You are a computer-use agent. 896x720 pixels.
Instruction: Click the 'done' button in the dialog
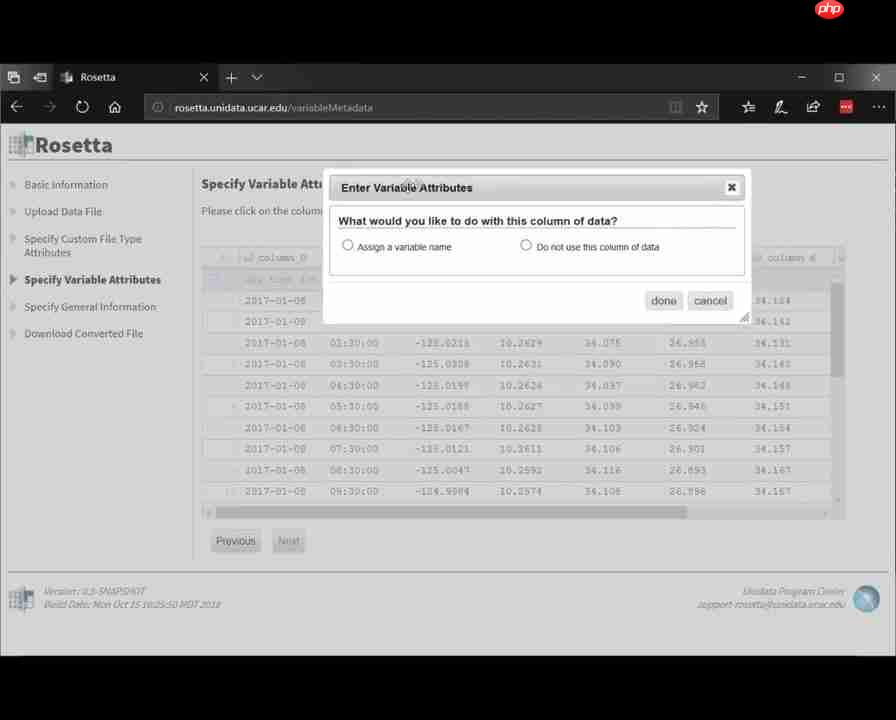pyautogui.click(x=663, y=301)
